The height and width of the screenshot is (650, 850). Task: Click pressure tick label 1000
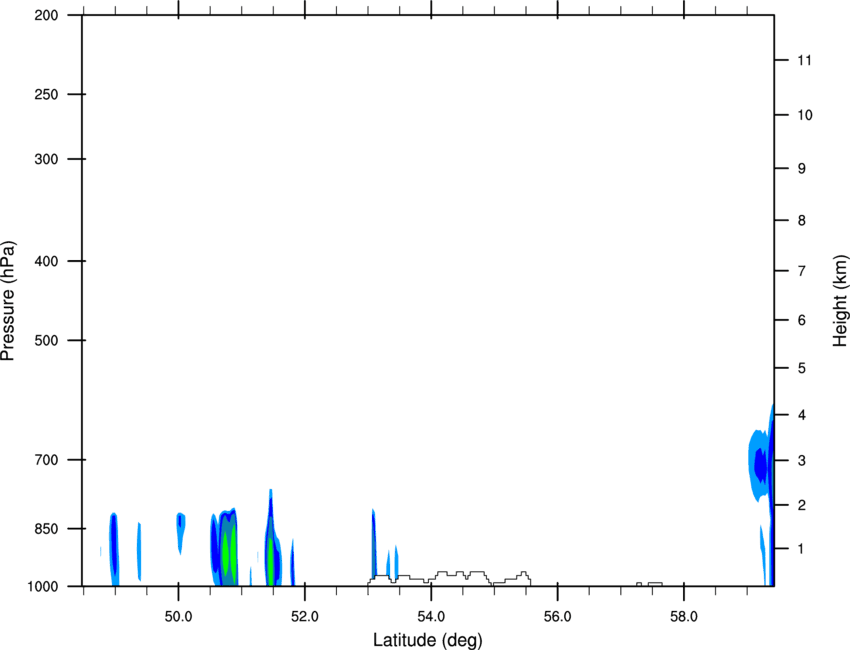(43, 587)
